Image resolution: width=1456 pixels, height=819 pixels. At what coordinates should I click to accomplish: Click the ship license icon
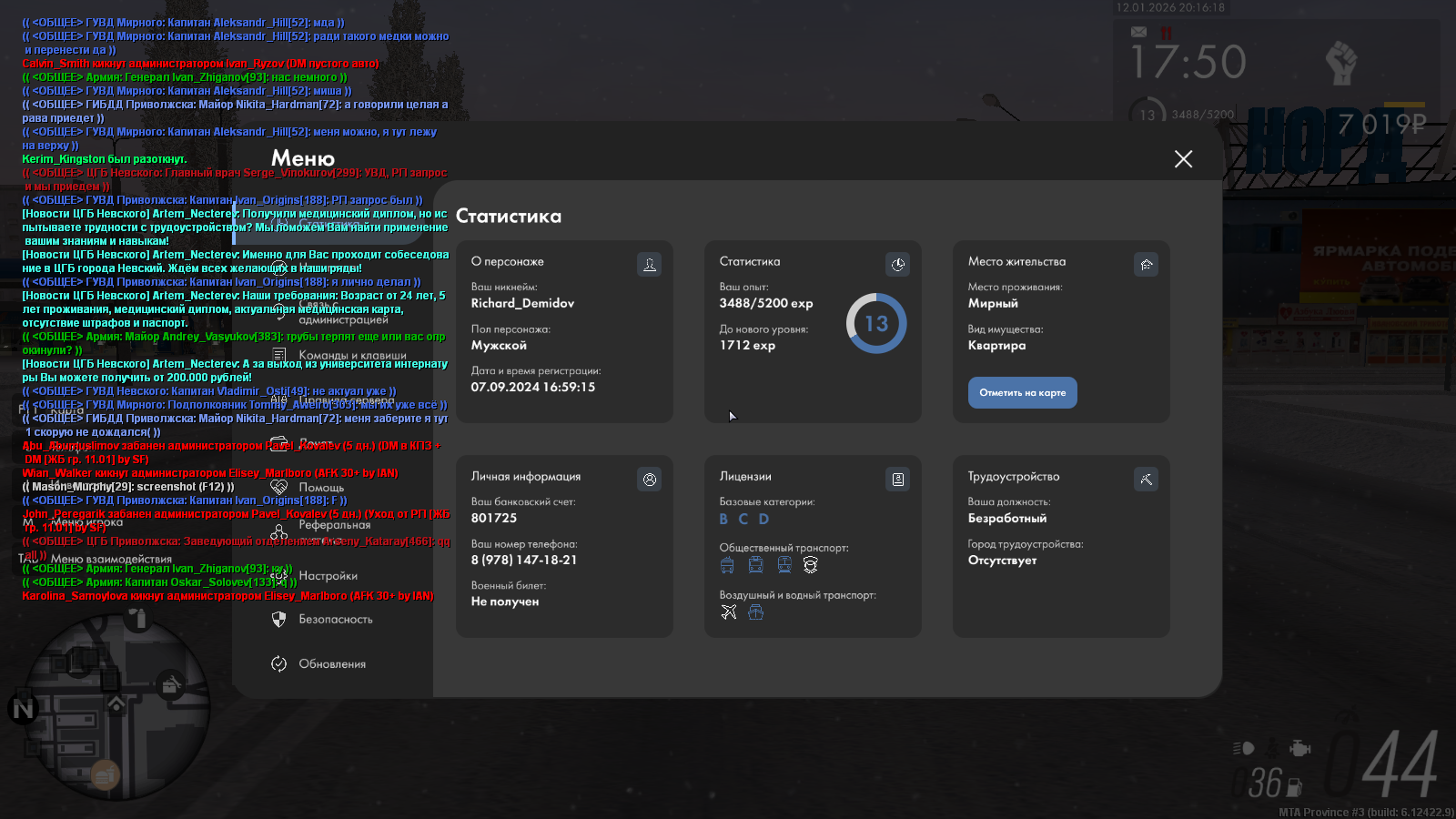tap(755, 612)
